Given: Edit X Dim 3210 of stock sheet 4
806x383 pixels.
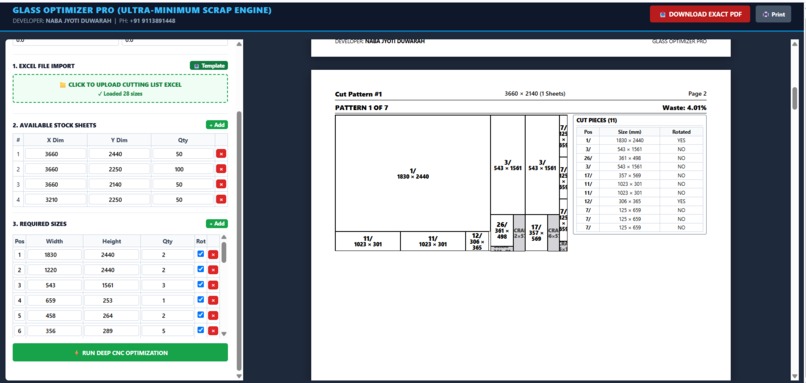Looking at the screenshot, I should point(56,199).
